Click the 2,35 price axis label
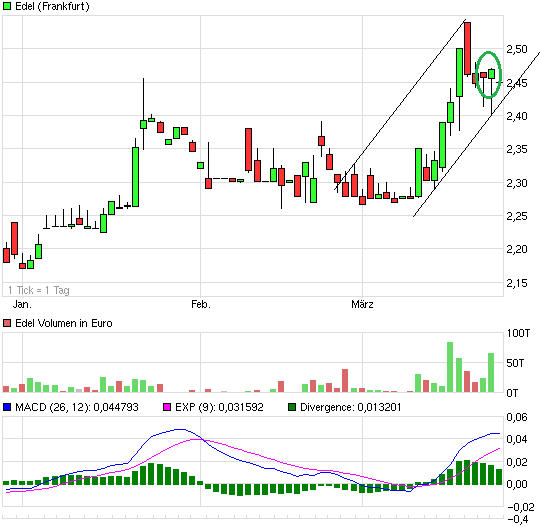540x527 pixels. coord(517,149)
